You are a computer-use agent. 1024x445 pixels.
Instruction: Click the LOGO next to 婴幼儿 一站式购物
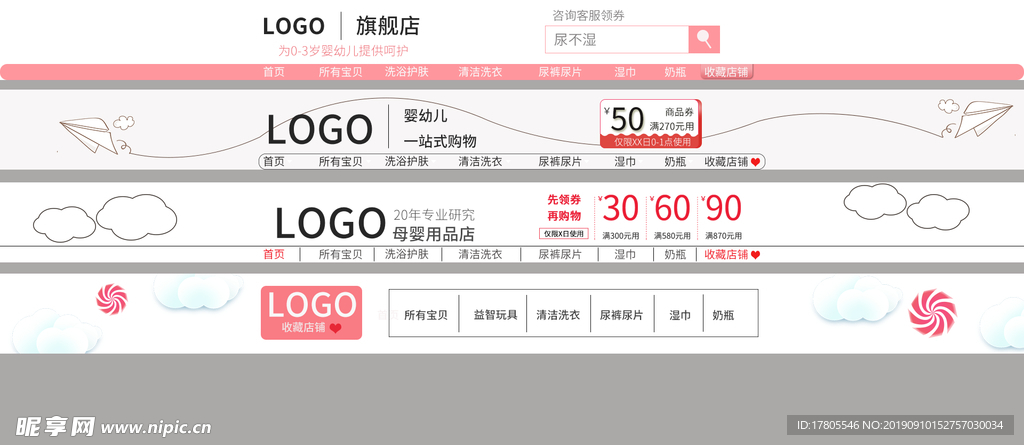[319, 129]
